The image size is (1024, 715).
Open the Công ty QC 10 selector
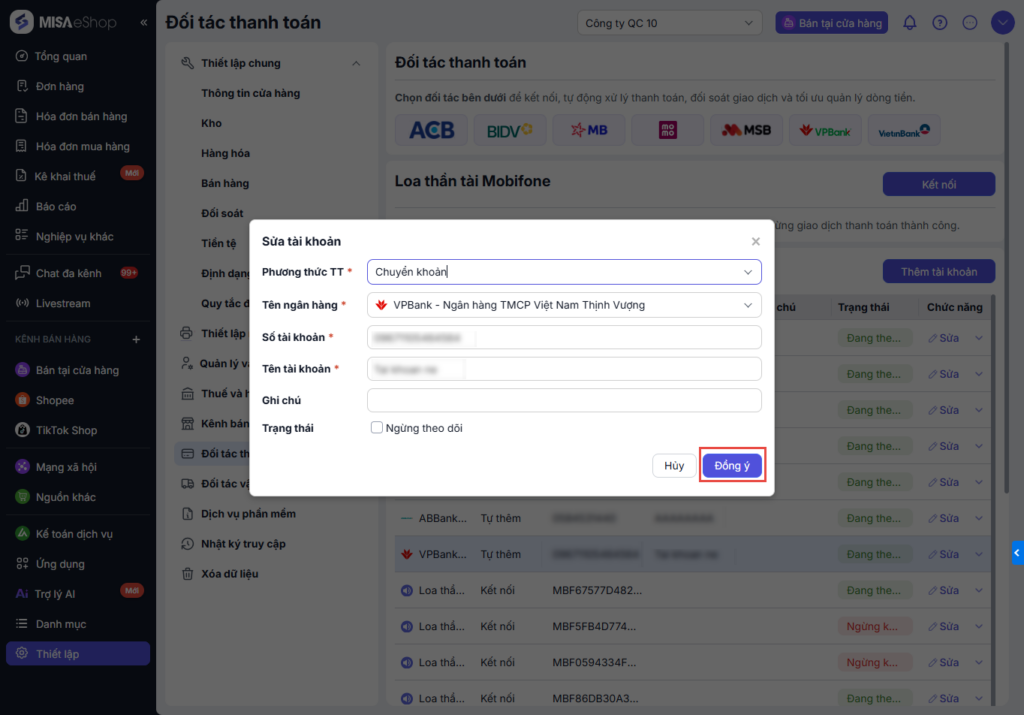[669, 23]
